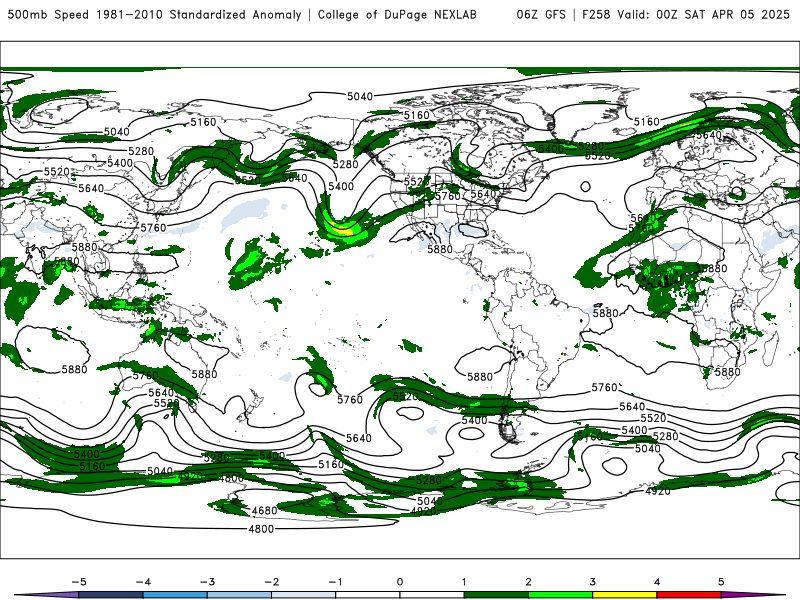This screenshot has height=600, width=800.
Task: Click the "College of DuPage NEXLAB" text
Action: tap(397, 14)
